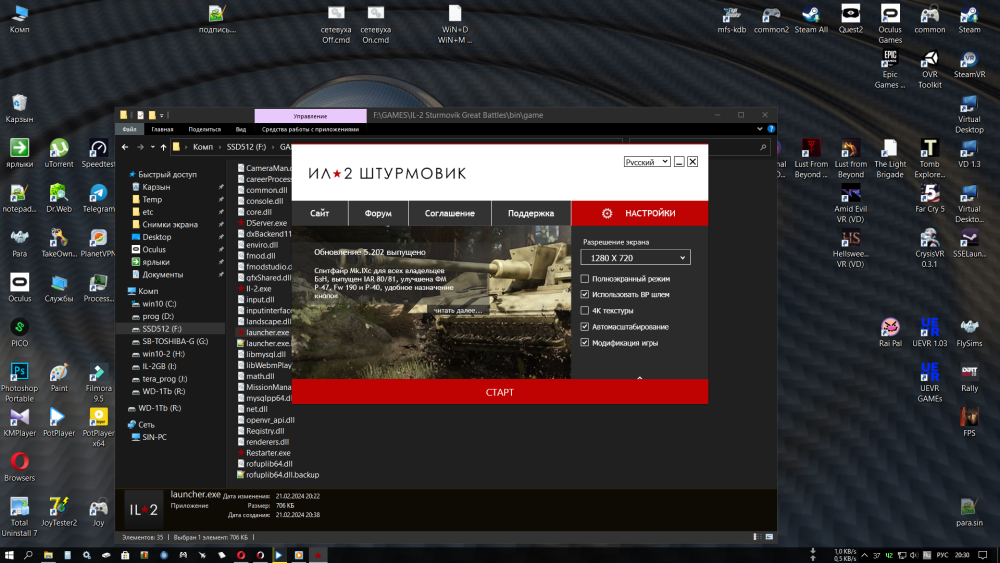
Task: Open the Файл menu in Explorer
Action: click(x=129, y=129)
